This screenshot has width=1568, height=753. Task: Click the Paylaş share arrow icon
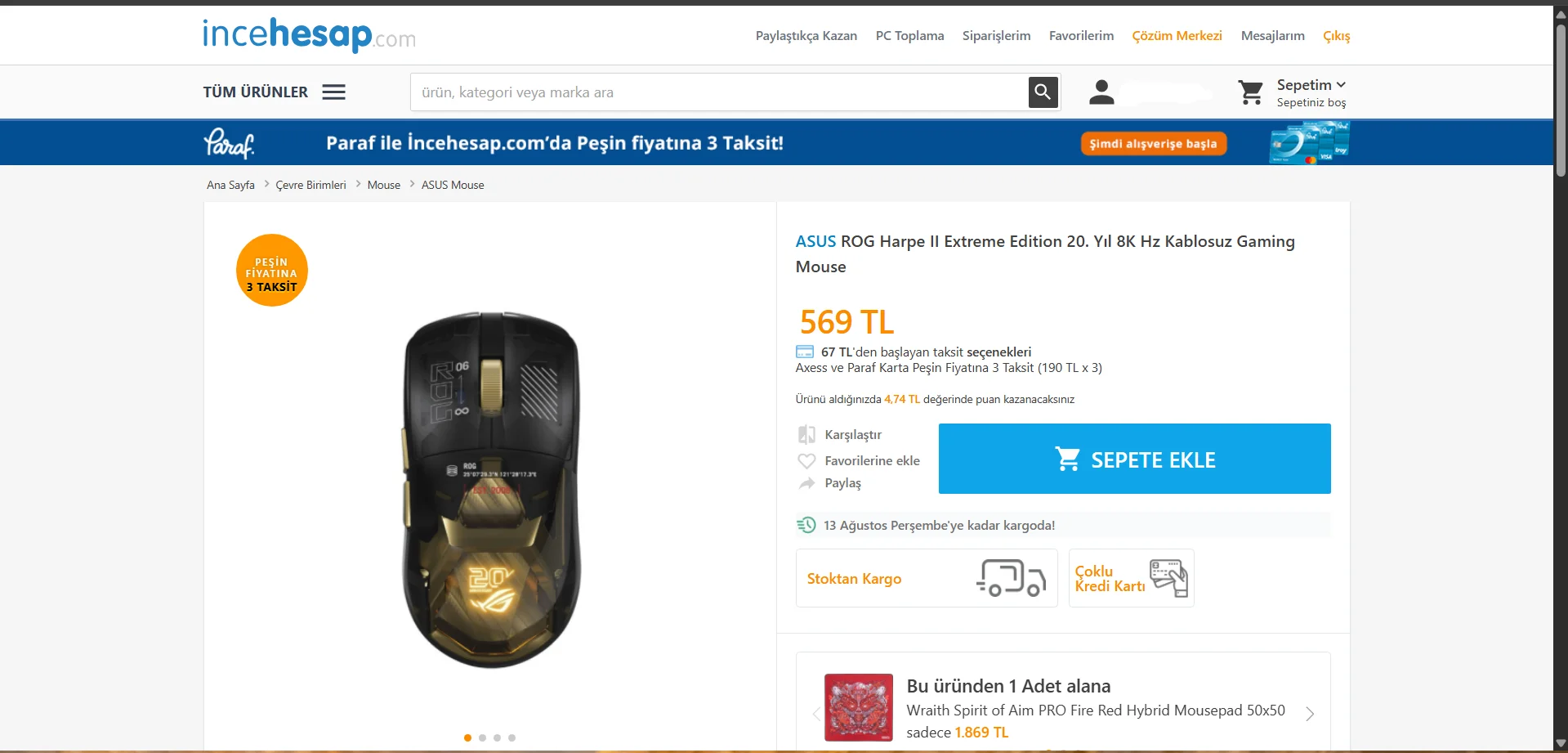(x=806, y=483)
